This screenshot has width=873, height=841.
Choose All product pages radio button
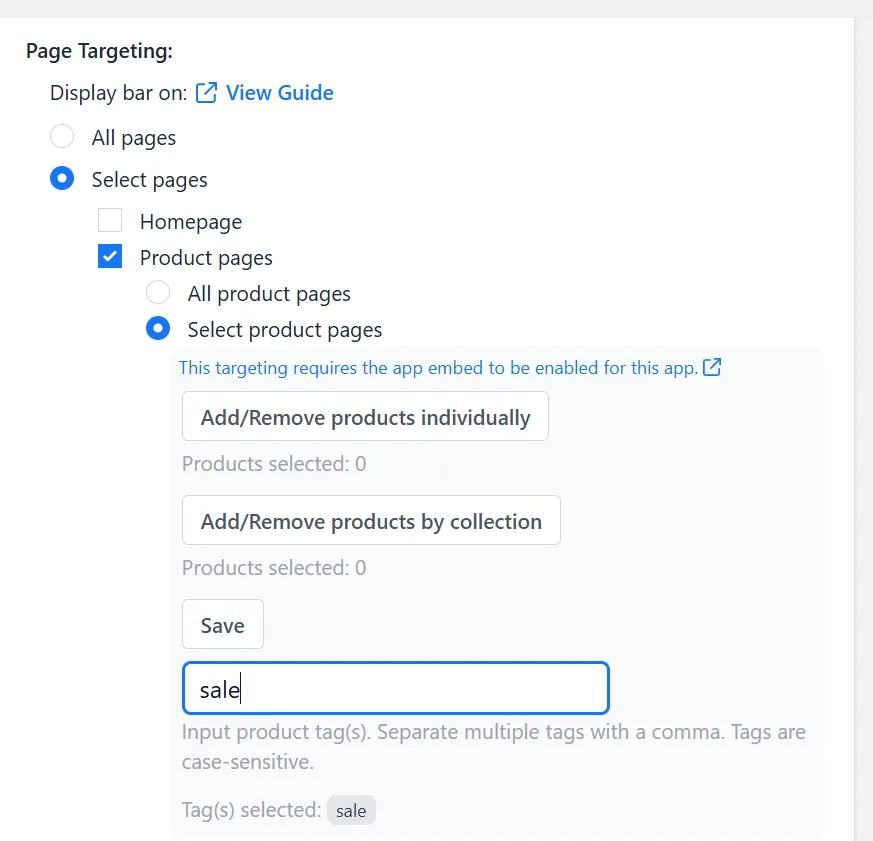pyautogui.click(x=158, y=292)
